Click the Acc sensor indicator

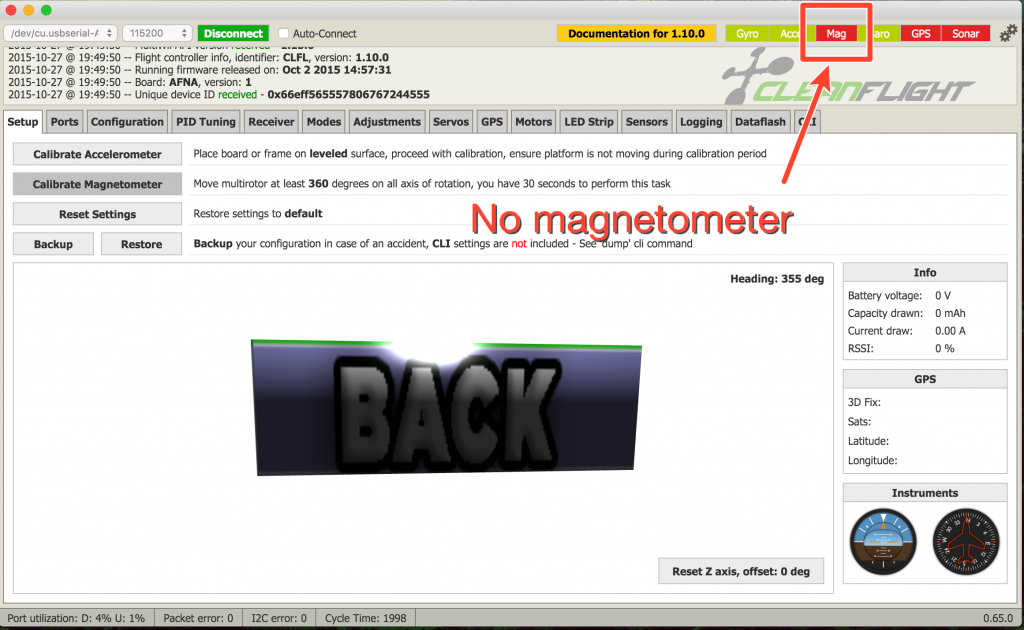point(785,33)
